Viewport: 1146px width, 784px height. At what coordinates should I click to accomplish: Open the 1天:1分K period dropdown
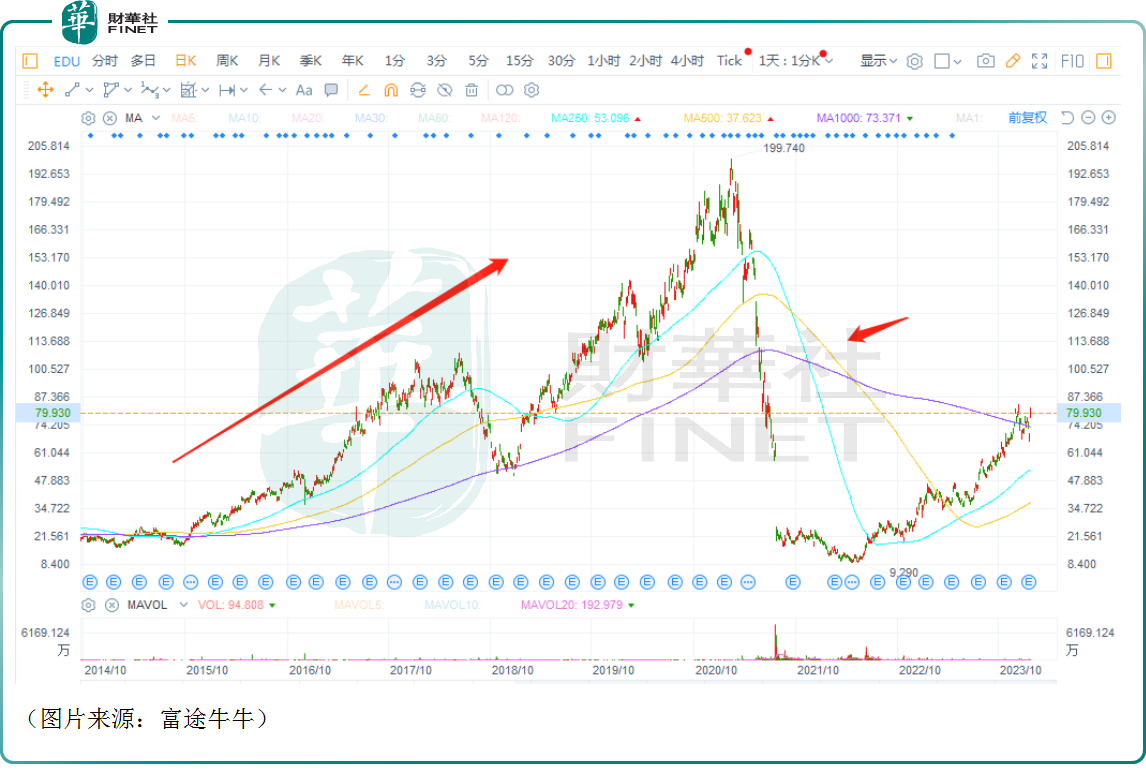click(795, 61)
